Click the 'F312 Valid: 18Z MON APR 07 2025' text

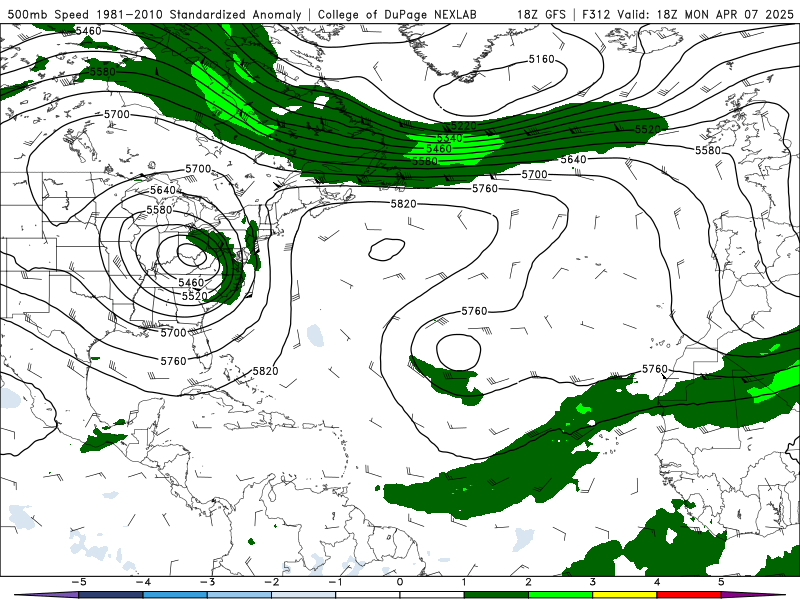pos(688,14)
